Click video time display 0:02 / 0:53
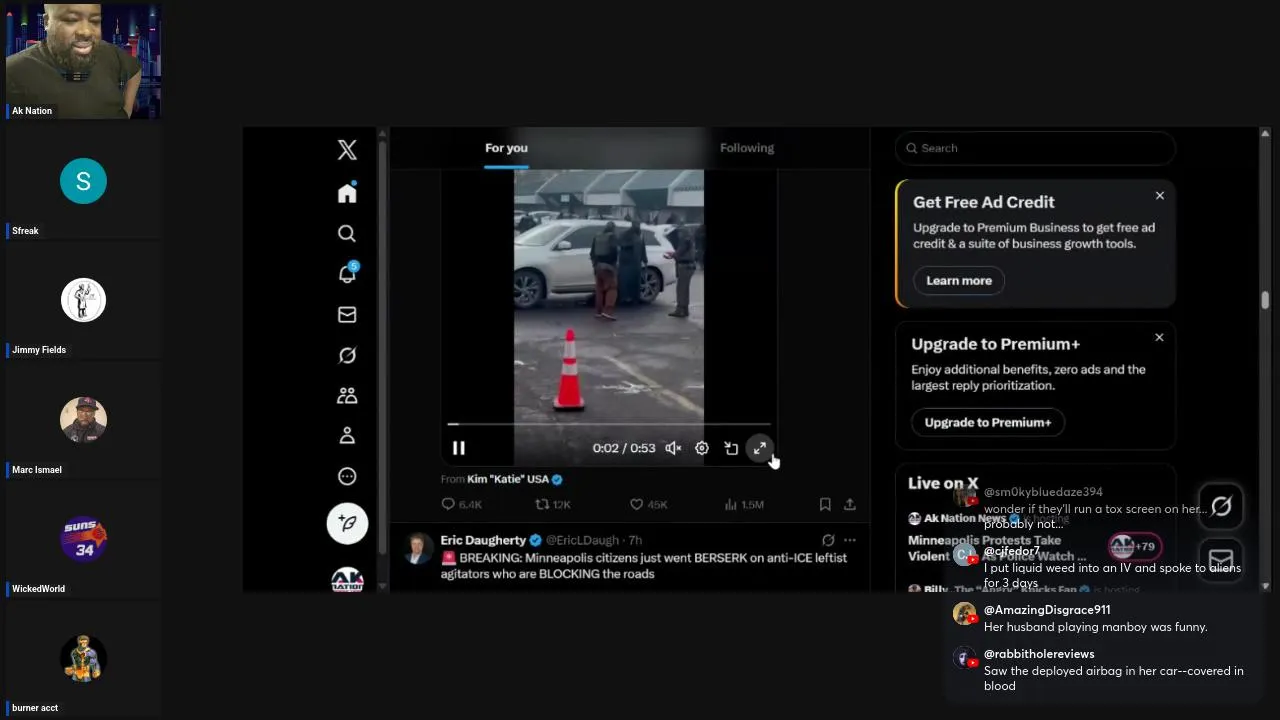 (x=624, y=448)
